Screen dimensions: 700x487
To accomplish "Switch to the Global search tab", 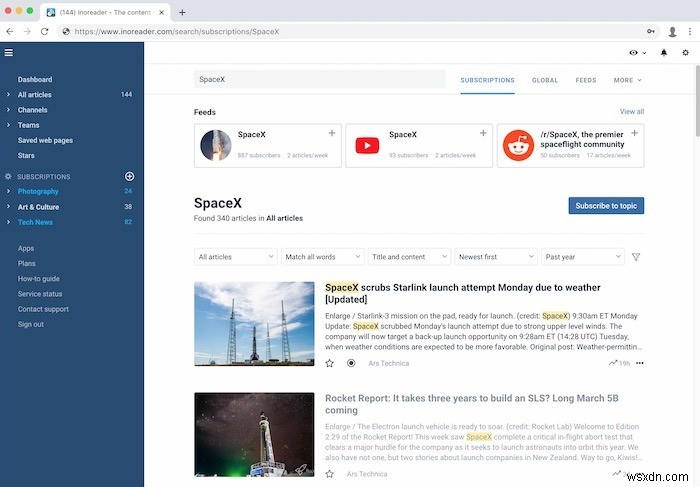I will (x=545, y=80).
